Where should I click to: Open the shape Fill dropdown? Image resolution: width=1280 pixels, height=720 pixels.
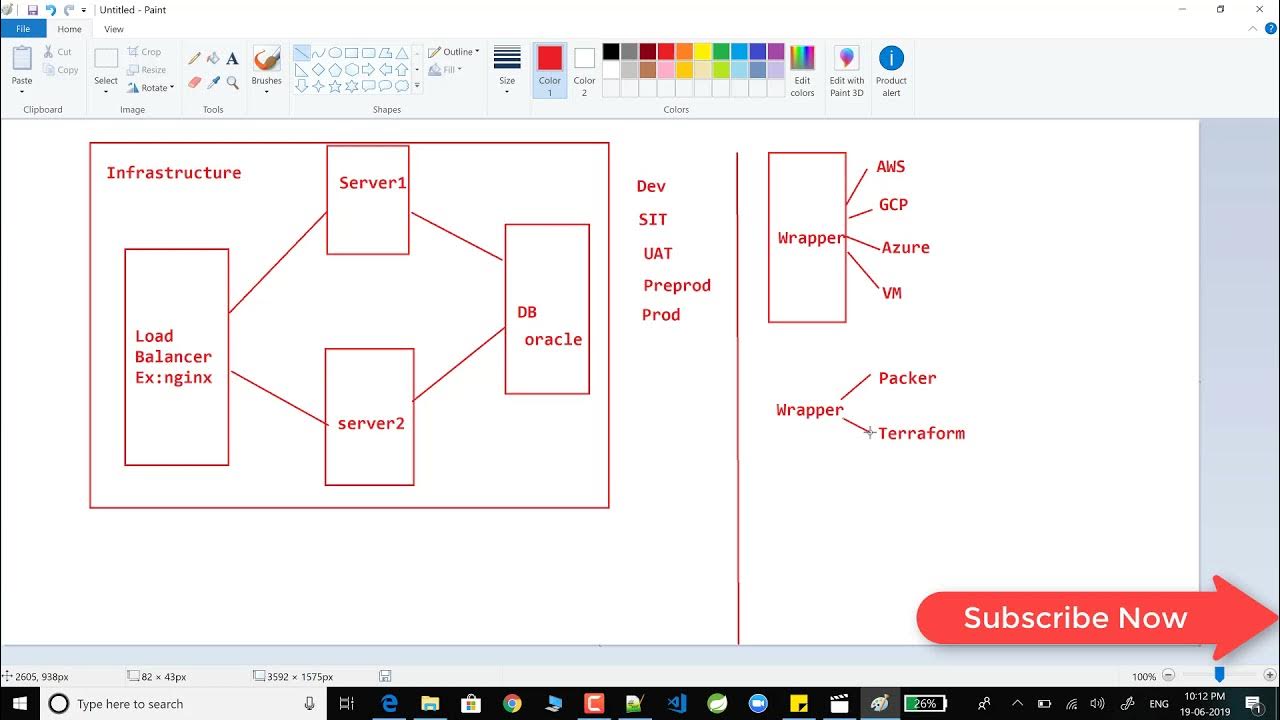pos(445,70)
